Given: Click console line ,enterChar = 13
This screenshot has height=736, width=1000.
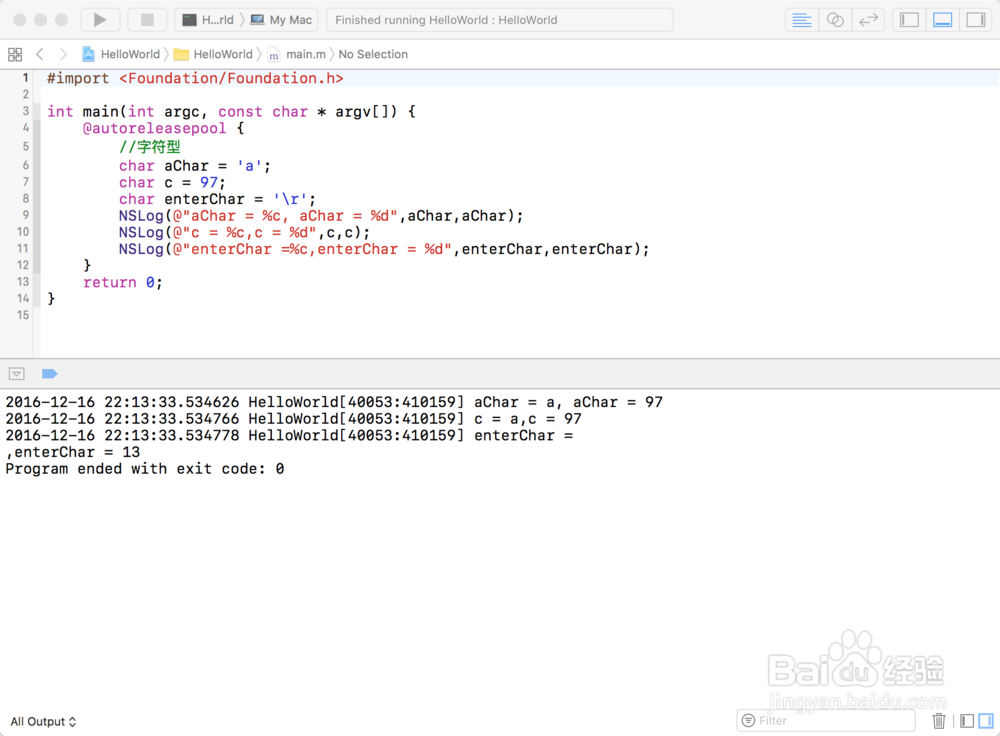Looking at the screenshot, I should pos(73,452).
